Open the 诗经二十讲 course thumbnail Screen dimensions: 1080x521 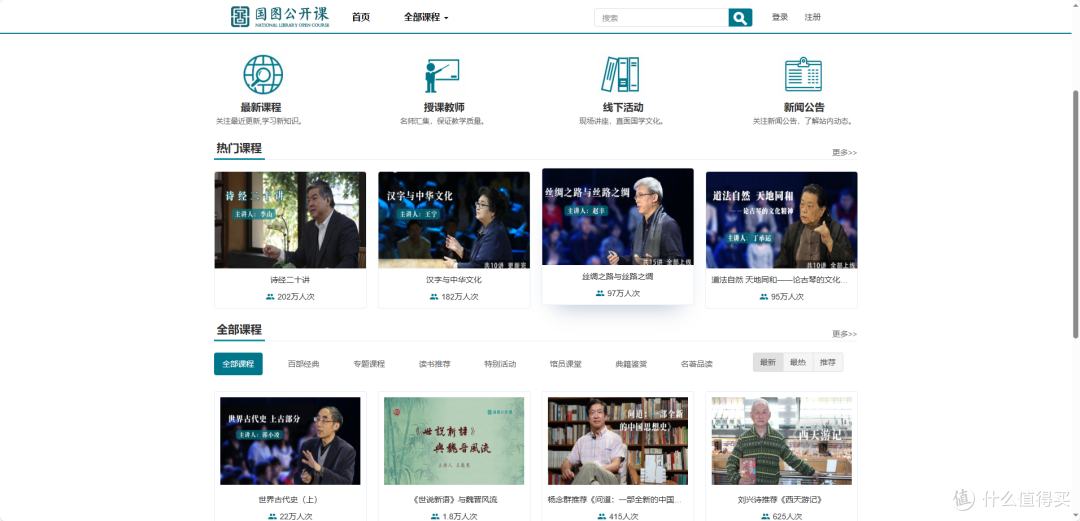click(290, 220)
